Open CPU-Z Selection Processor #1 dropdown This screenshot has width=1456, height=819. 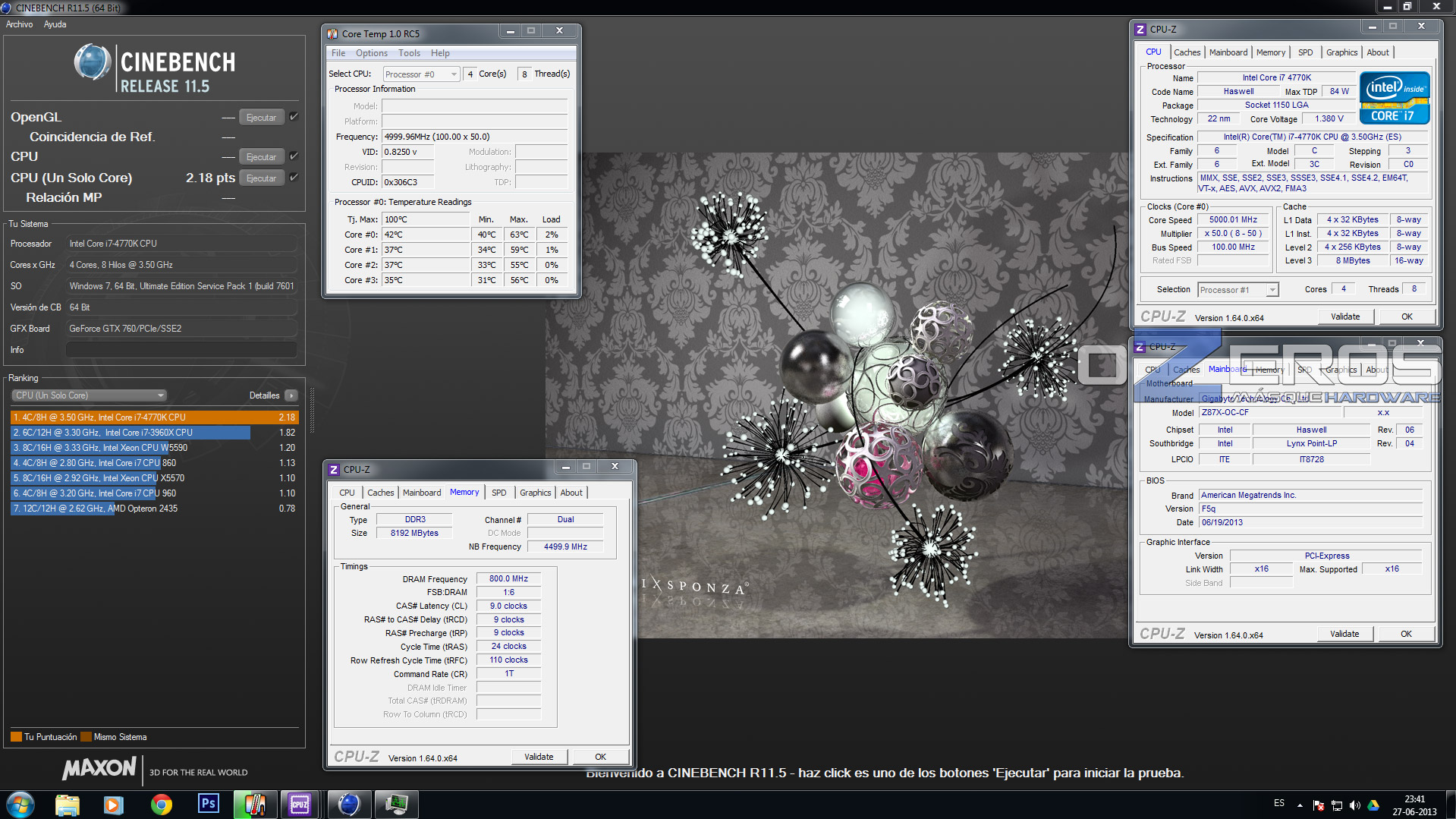coord(1238,290)
